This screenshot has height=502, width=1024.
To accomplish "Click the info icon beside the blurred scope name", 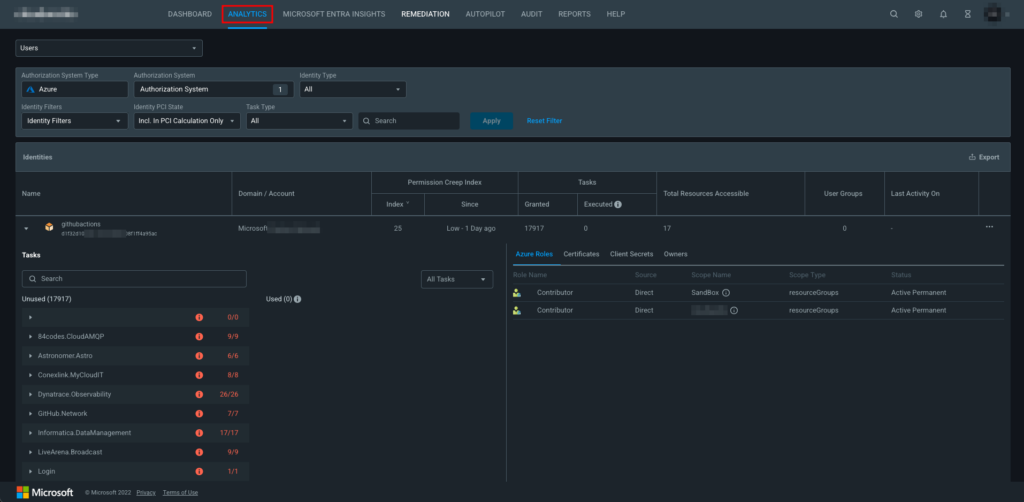I will (x=734, y=311).
